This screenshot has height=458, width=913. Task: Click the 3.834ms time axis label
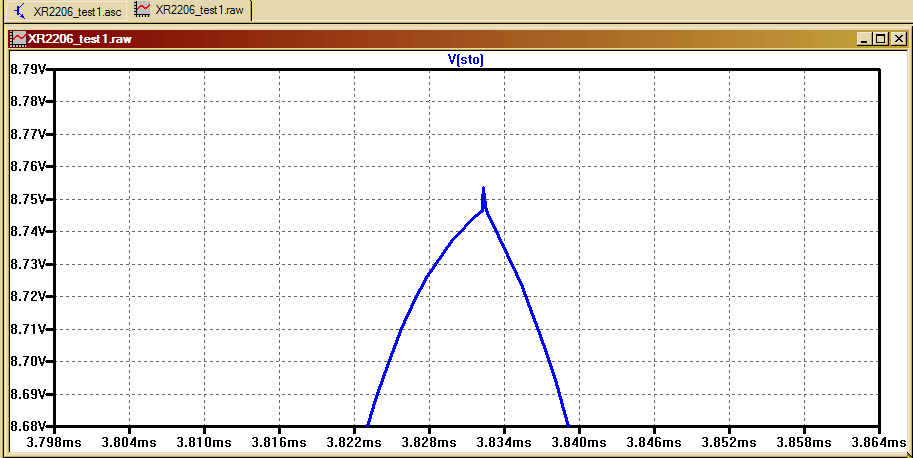click(x=505, y=443)
